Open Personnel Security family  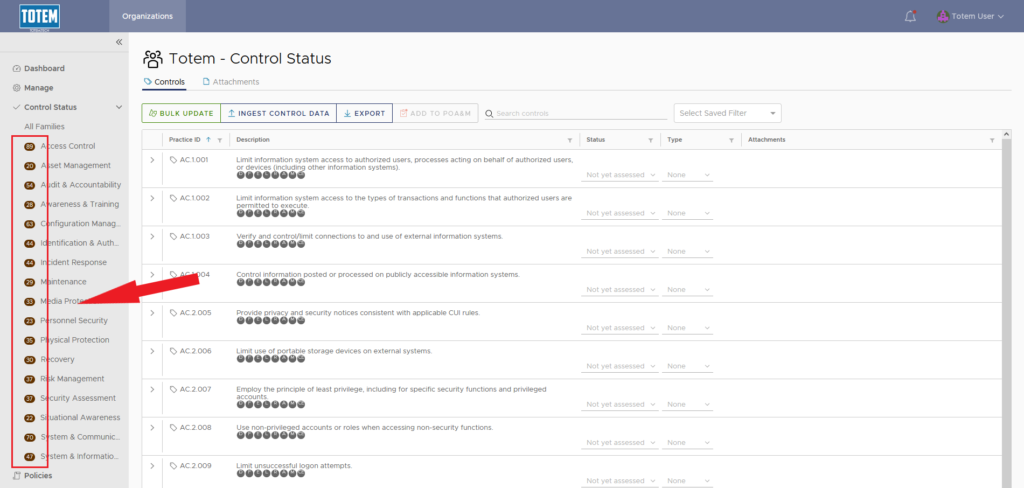click(74, 321)
